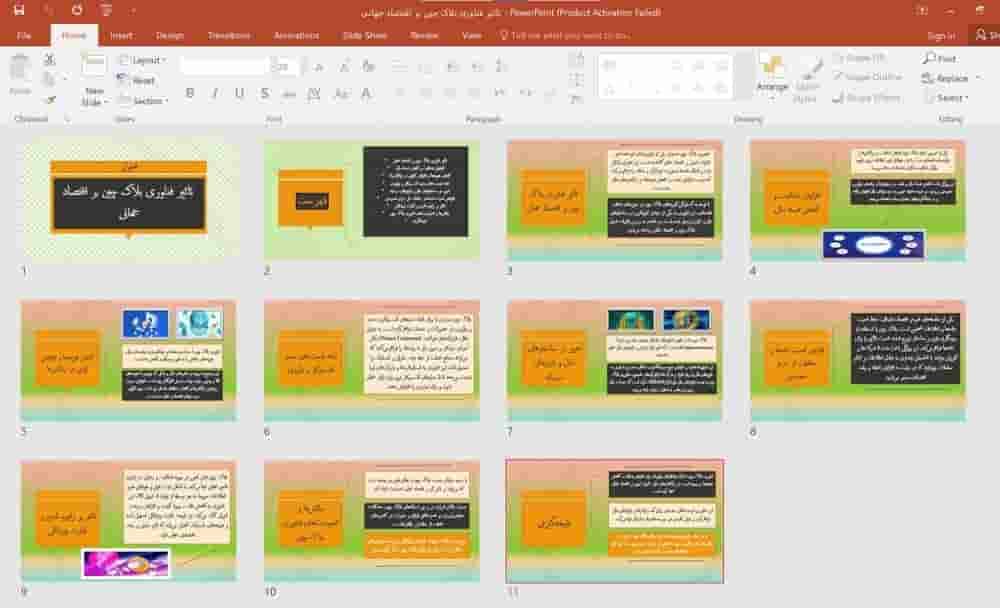Open Find with the magnifier icon
1000x608 pixels.
pos(939,59)
